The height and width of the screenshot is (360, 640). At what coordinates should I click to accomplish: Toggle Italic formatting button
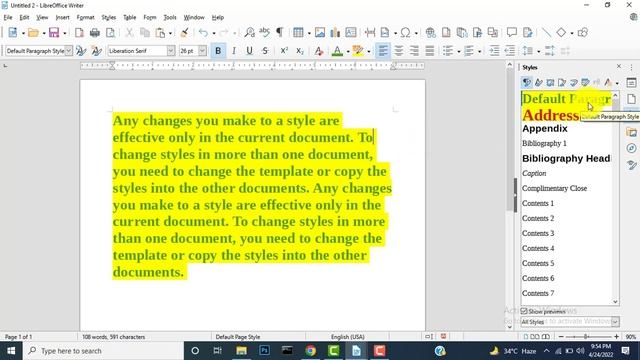pos(234,51)
